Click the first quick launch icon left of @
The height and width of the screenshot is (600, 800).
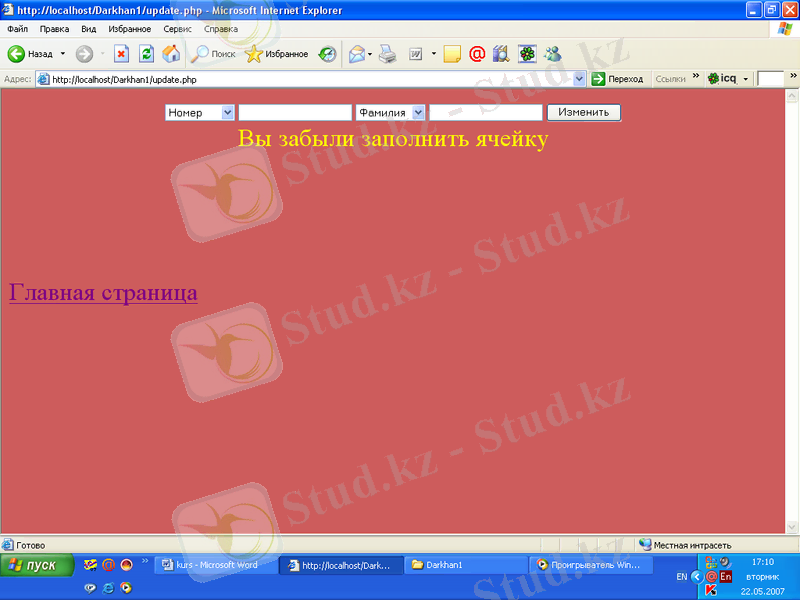coord(90,564)
